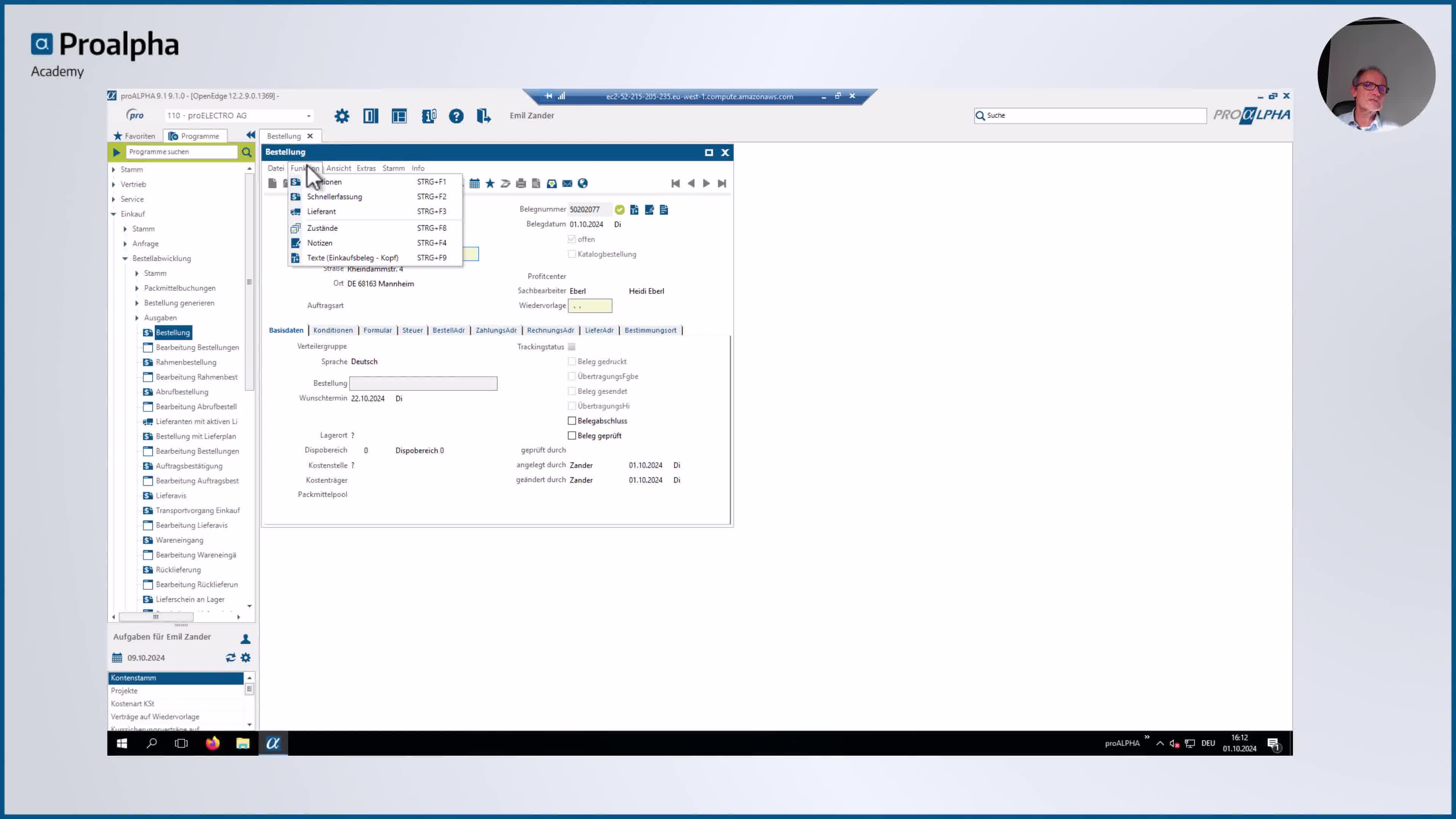Expand the Vertrieb tree node
1456x819 pixels.
pyautogui.click(x=114, y=184)
